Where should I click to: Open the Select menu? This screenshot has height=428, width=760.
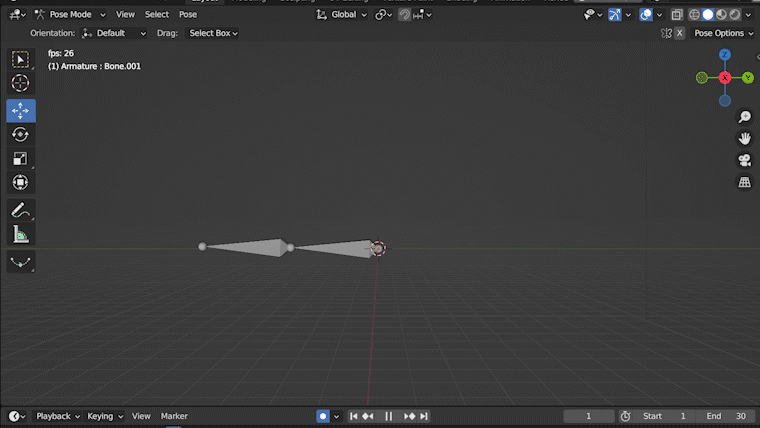(157, 15)
